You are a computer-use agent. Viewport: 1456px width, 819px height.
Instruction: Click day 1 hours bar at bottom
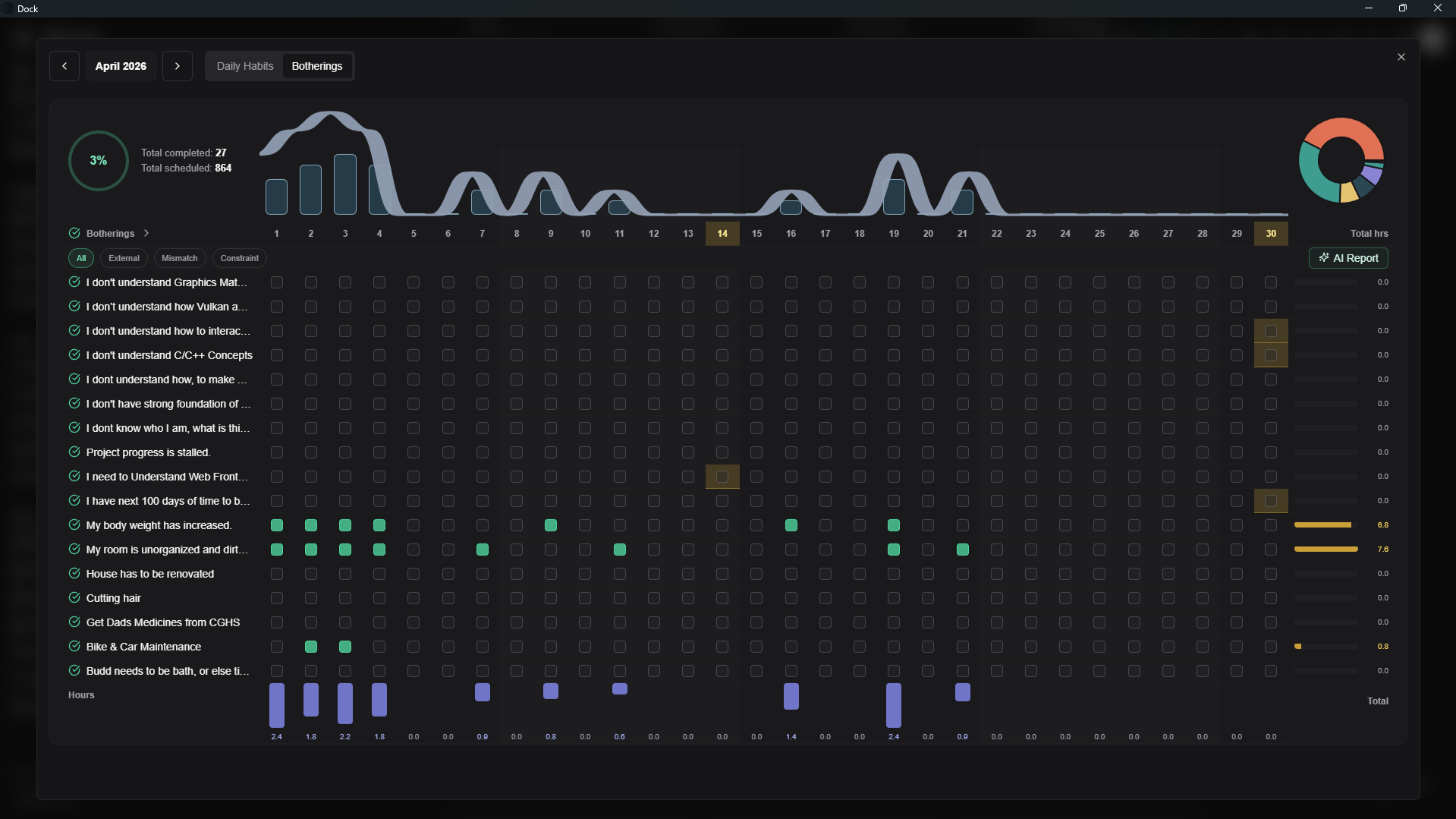[x=277, y=705]
